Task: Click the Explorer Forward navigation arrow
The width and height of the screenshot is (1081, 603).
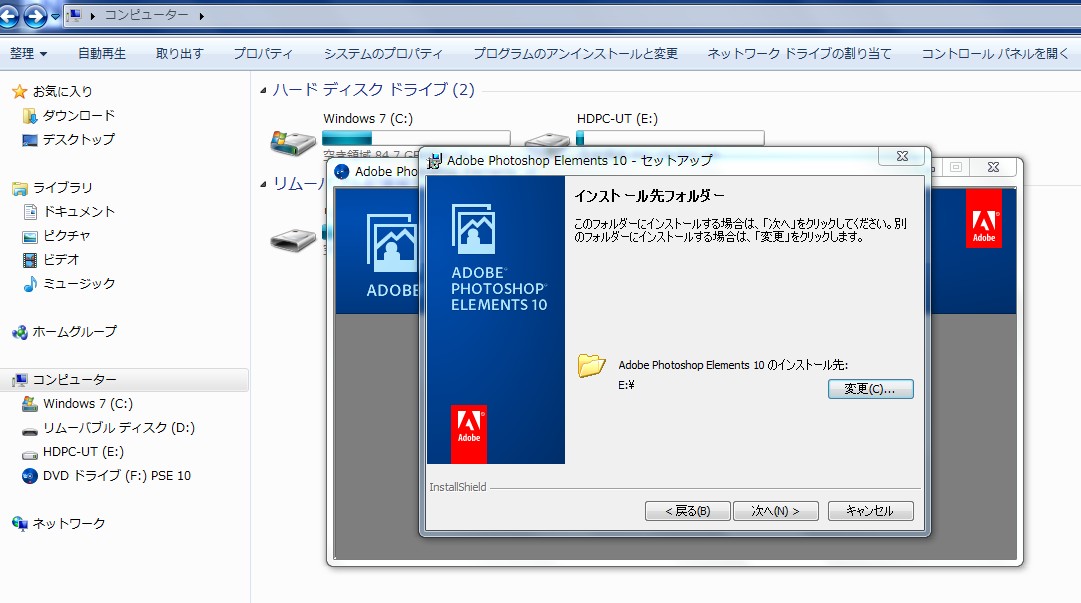Action: pos(34,15)
